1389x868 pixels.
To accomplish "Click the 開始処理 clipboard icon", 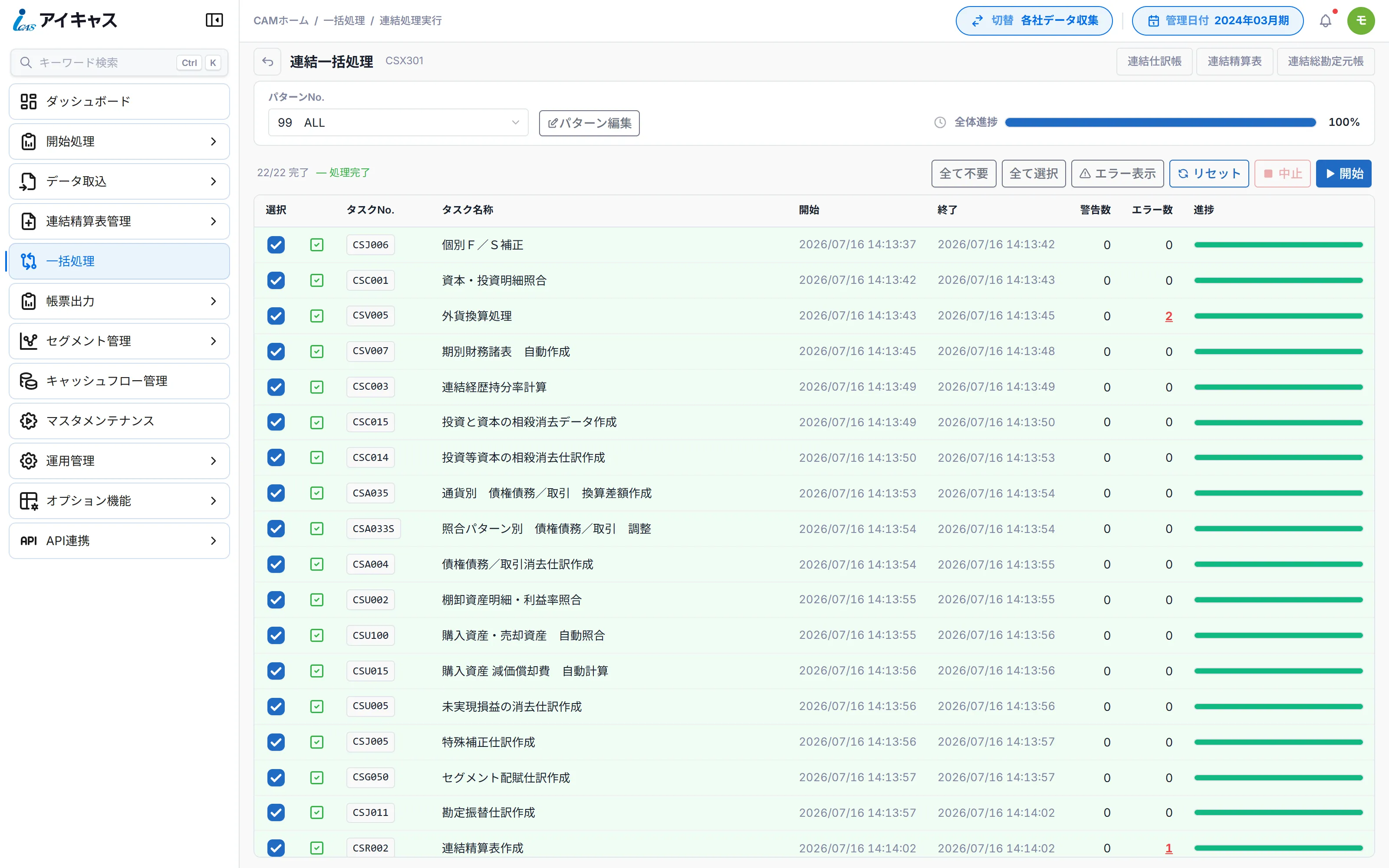I will pyautogui.click(x=29, y=142).
